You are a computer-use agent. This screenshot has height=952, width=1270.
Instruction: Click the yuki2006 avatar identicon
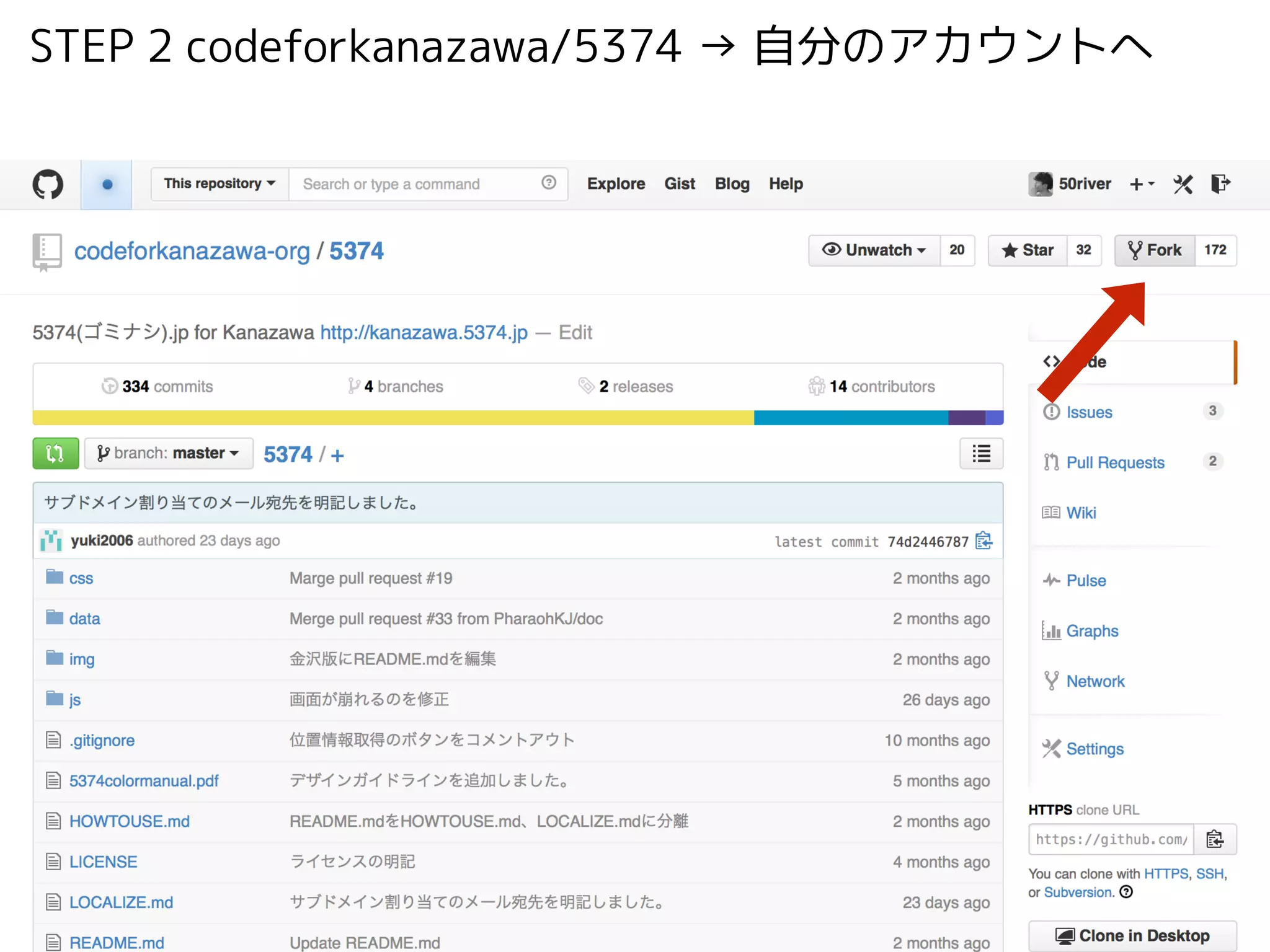(x=51, y=540)
